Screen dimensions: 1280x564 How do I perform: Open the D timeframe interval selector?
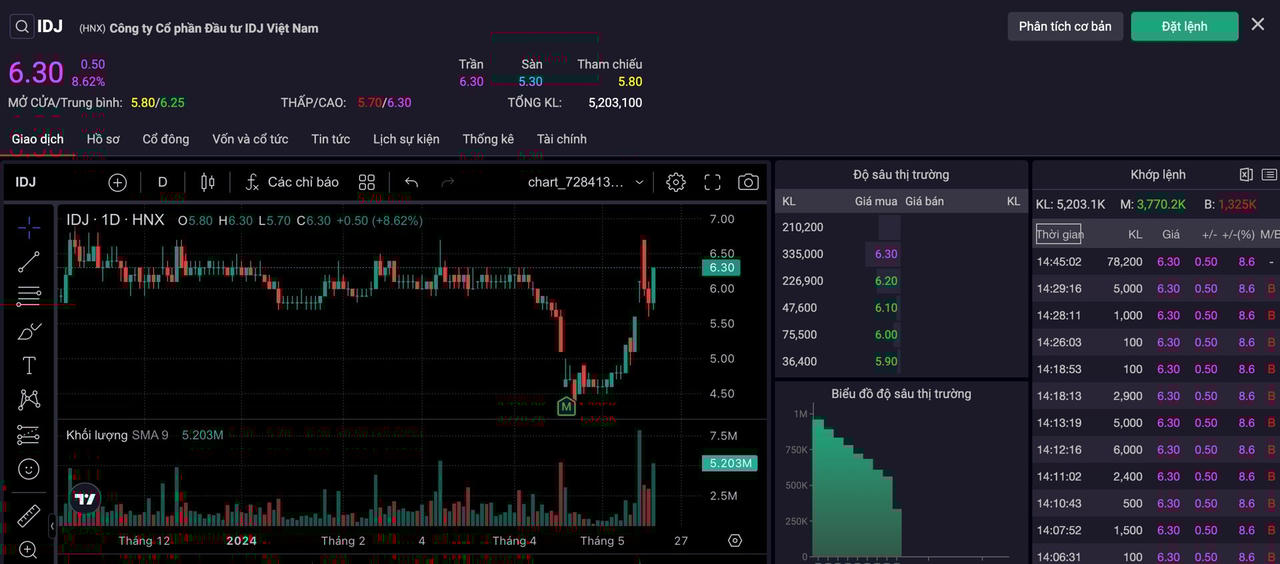pyautogui.click(x=163, y=182)
